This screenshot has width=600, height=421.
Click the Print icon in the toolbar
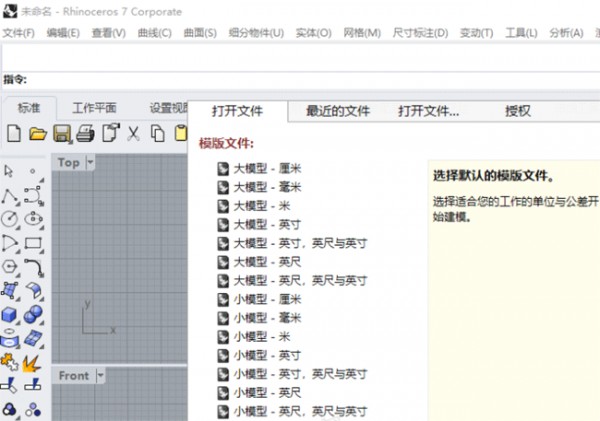tap(86, 134)
